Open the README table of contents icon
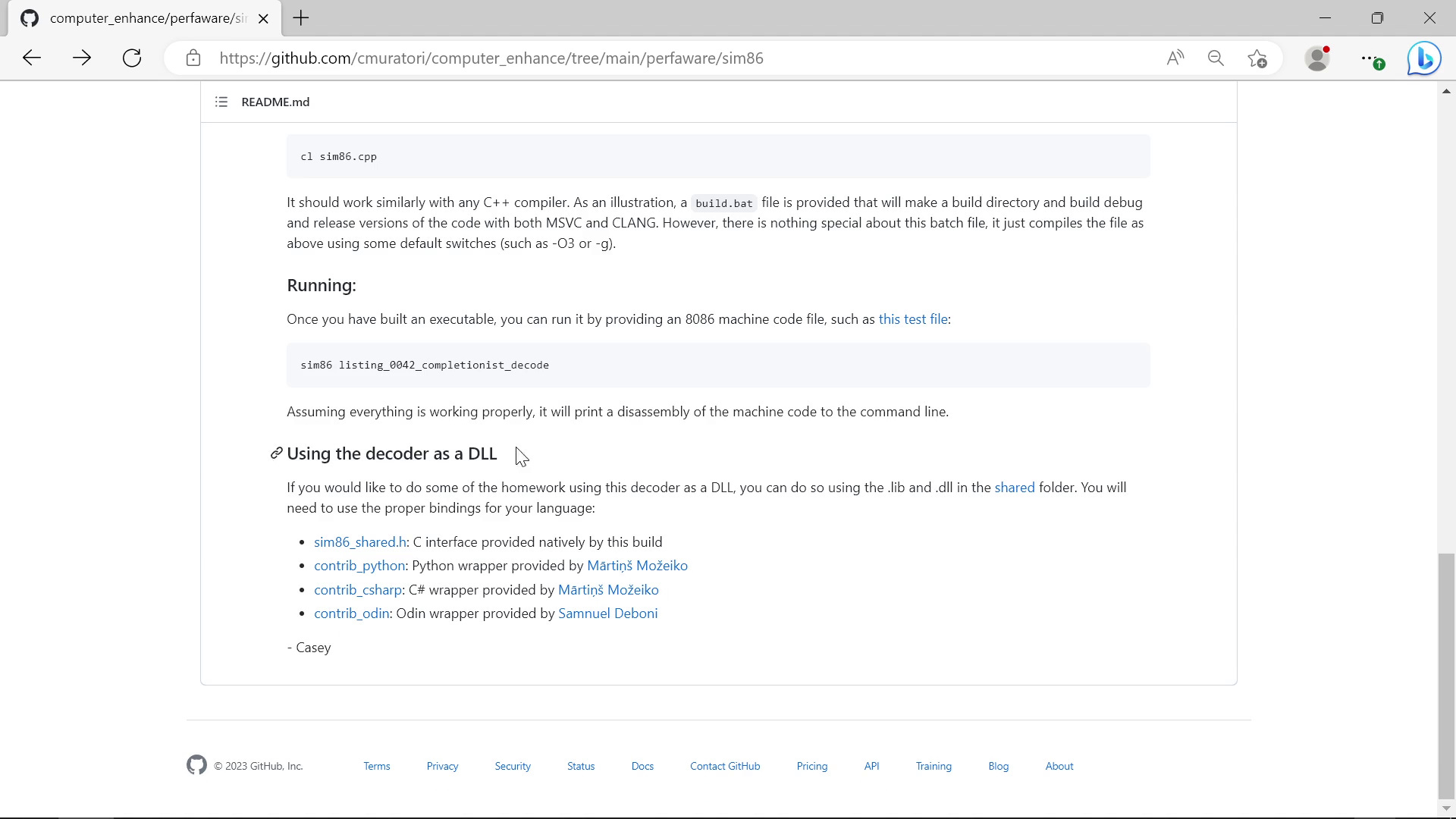 click(221, 102)
